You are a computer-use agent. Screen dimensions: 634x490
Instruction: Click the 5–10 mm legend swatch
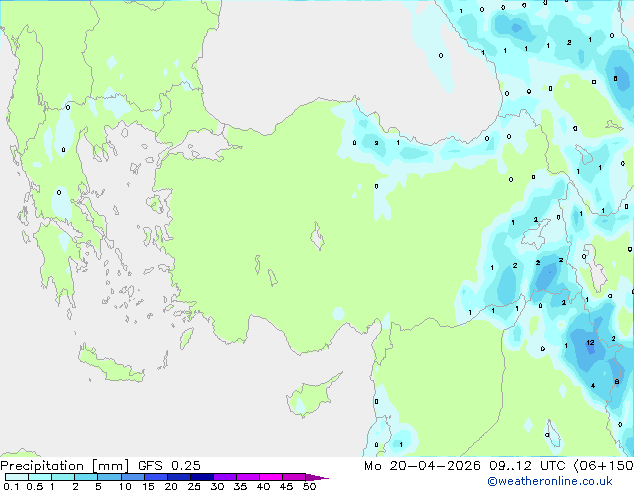109,477
